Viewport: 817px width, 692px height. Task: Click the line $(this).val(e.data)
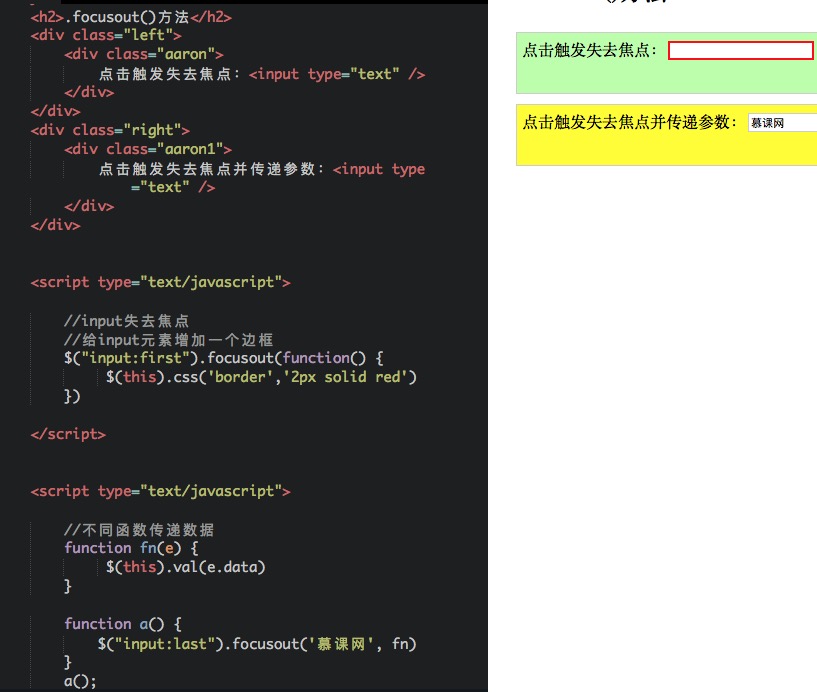[185, 567]
